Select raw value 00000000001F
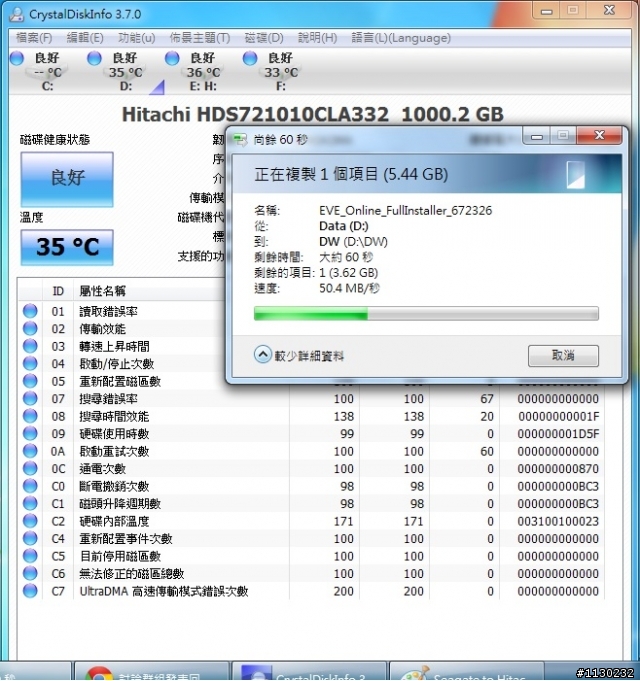The height and width of the screenshot is (681, 640). point(558,417)
